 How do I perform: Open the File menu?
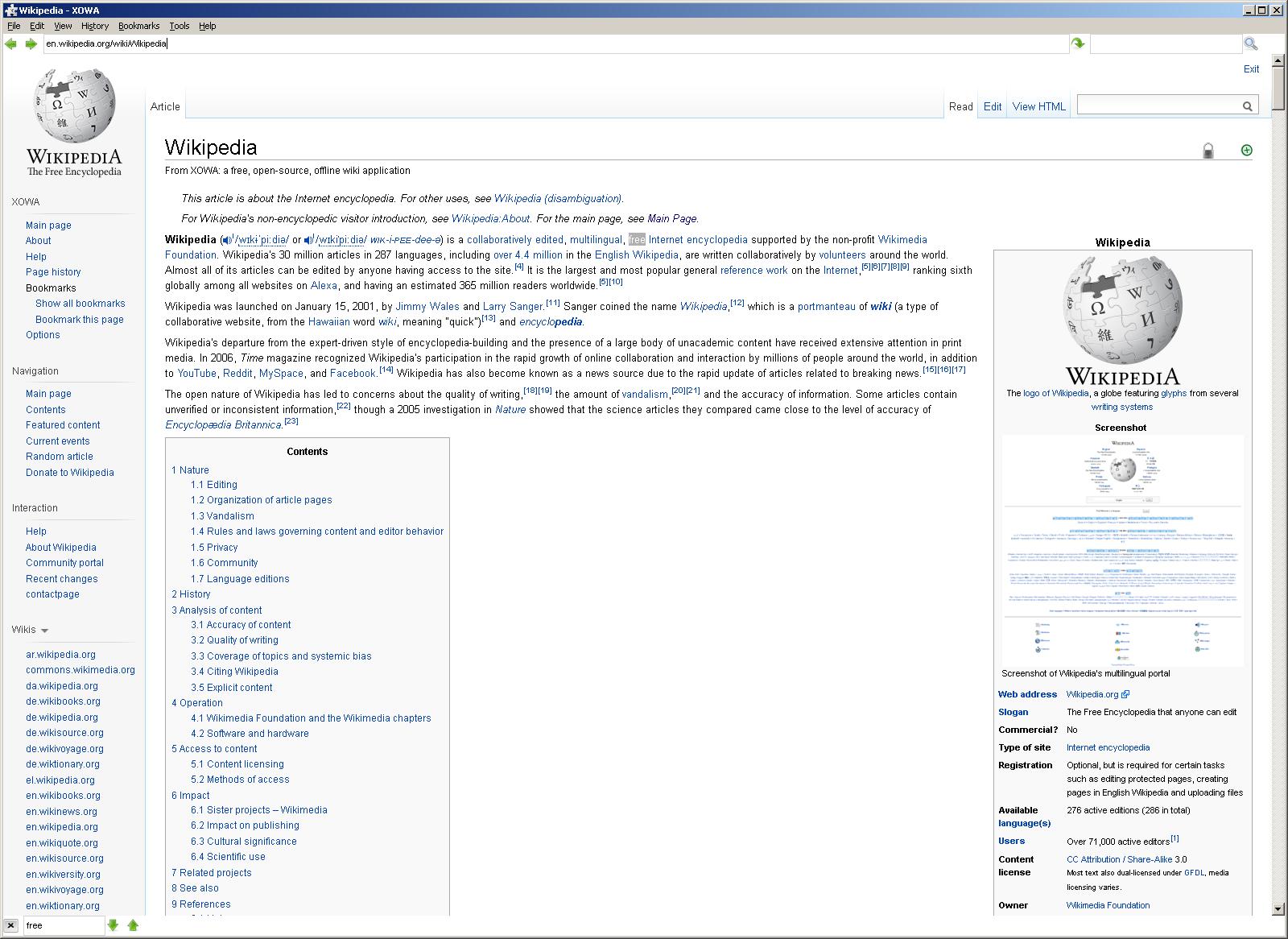14,26
